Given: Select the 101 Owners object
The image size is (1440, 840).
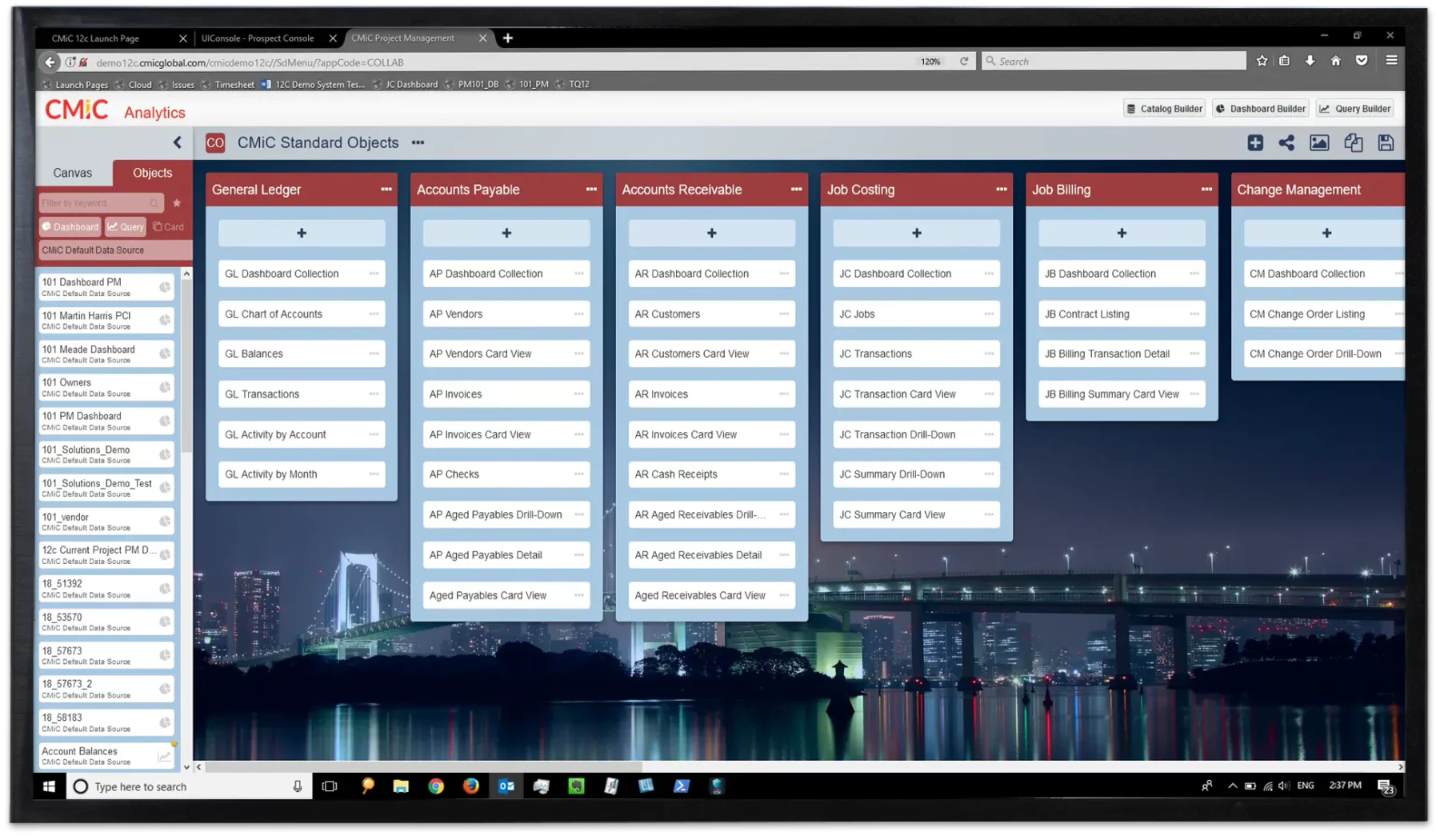Looking at the screenshot, I should pyautogui.click(x=106, y=388).
